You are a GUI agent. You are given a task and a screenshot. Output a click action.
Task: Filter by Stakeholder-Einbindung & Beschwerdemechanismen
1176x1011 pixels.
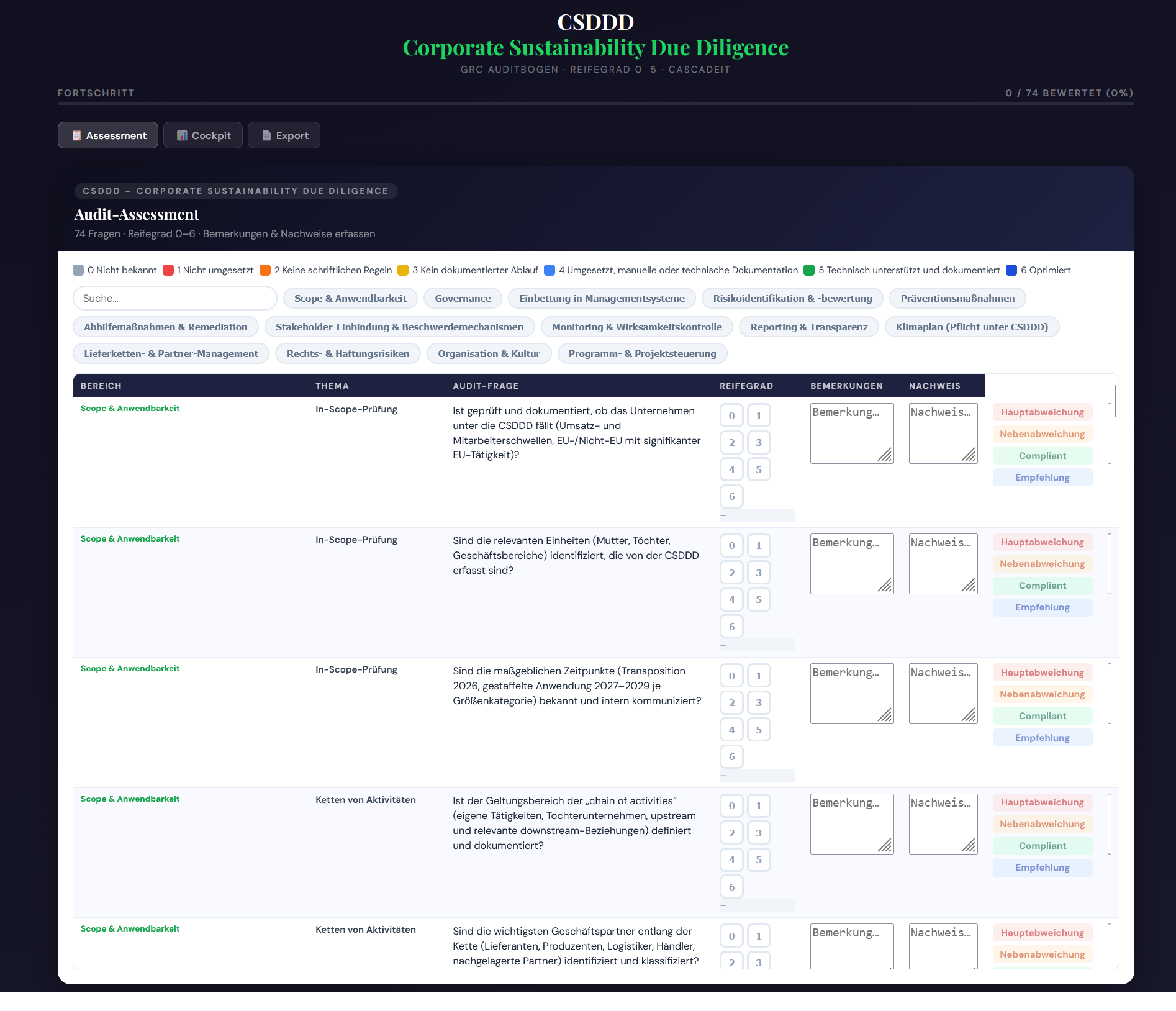[400, 327]
